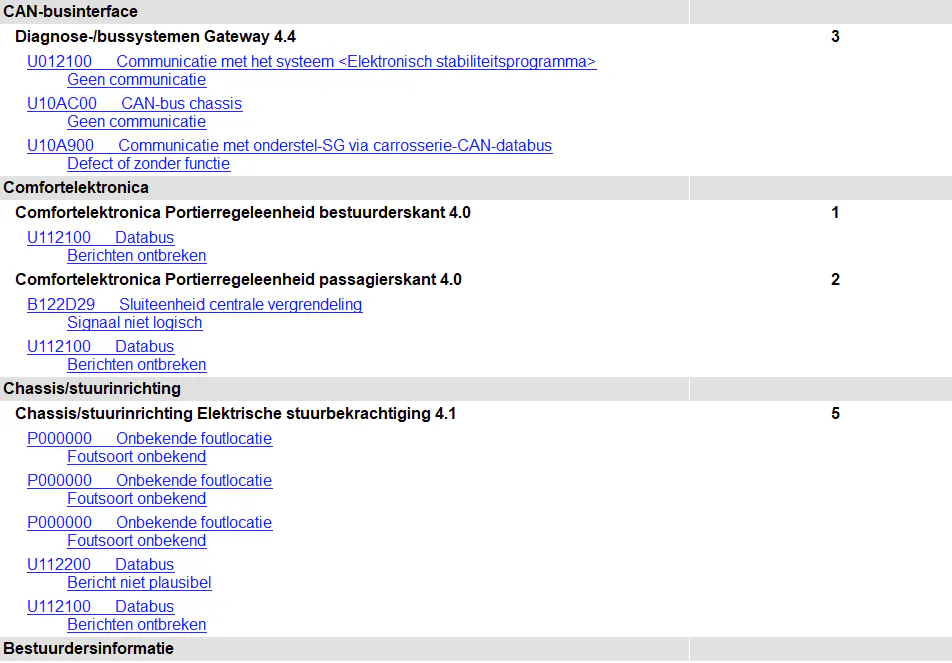Click the Bestuurdersinformatie section header
The height and width of the screenshot is (663, 952).
(x=88, y=649)
